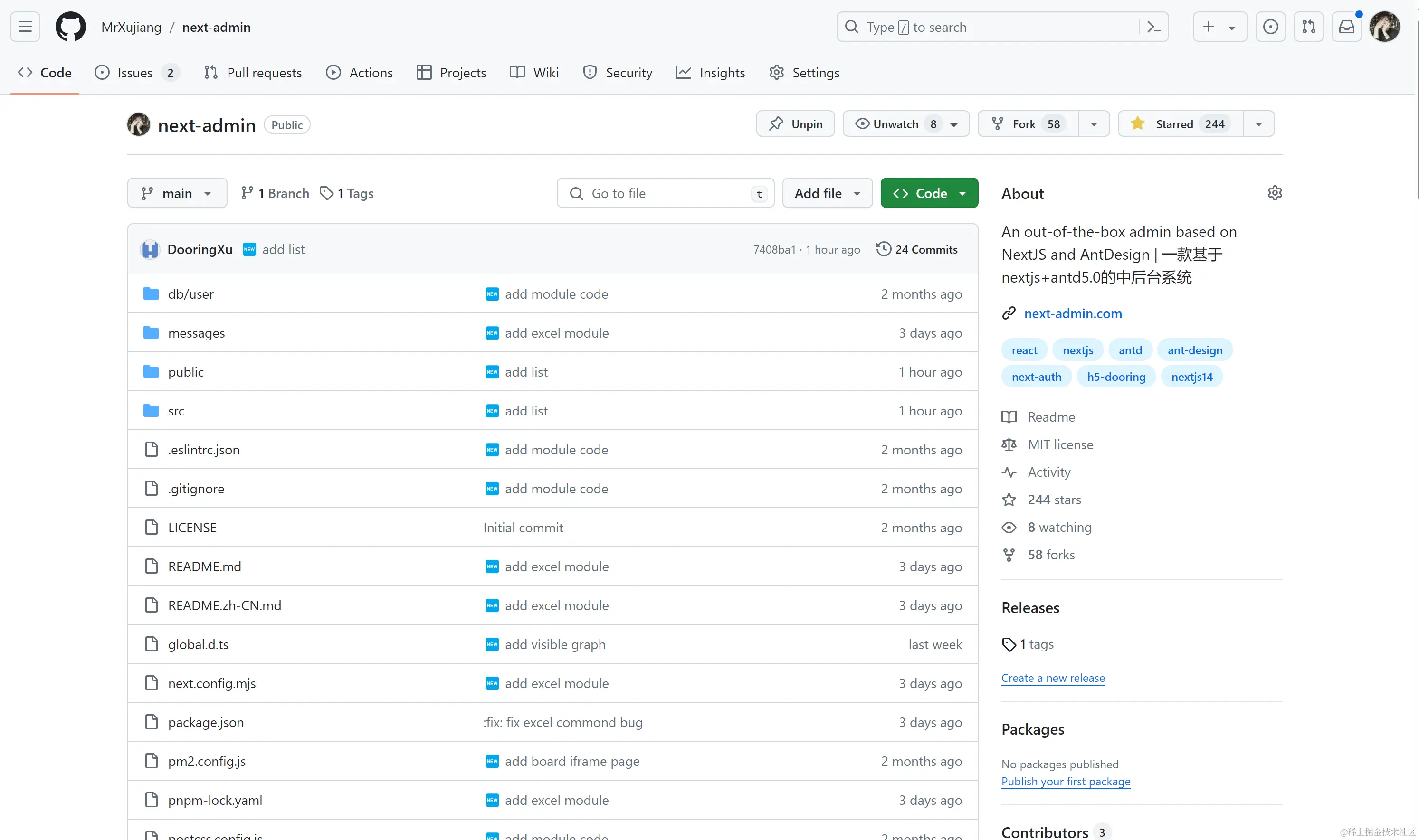Click the src folder icon
1419x840 pixels.
(151, 410)
